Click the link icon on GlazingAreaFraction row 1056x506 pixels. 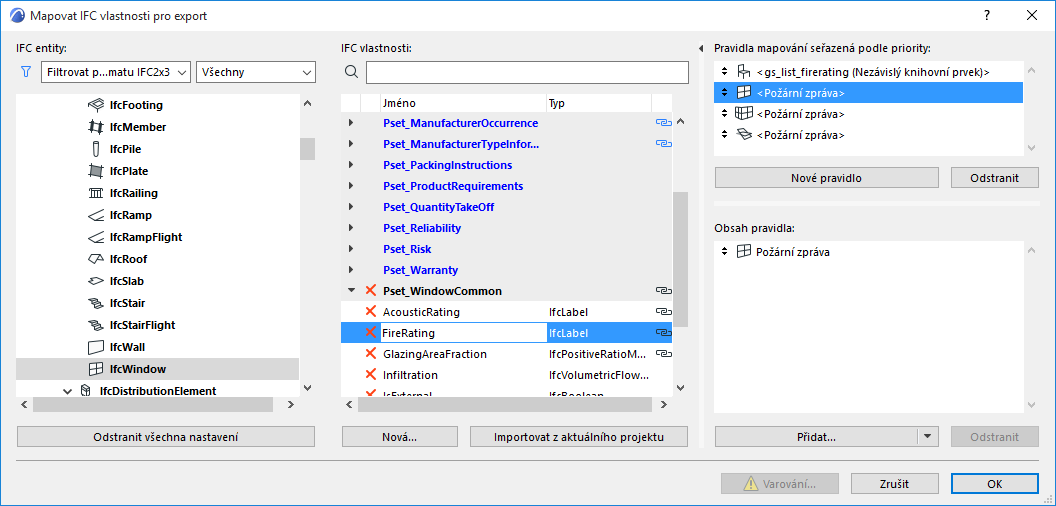pyautogui.click(x=663, y=354)
